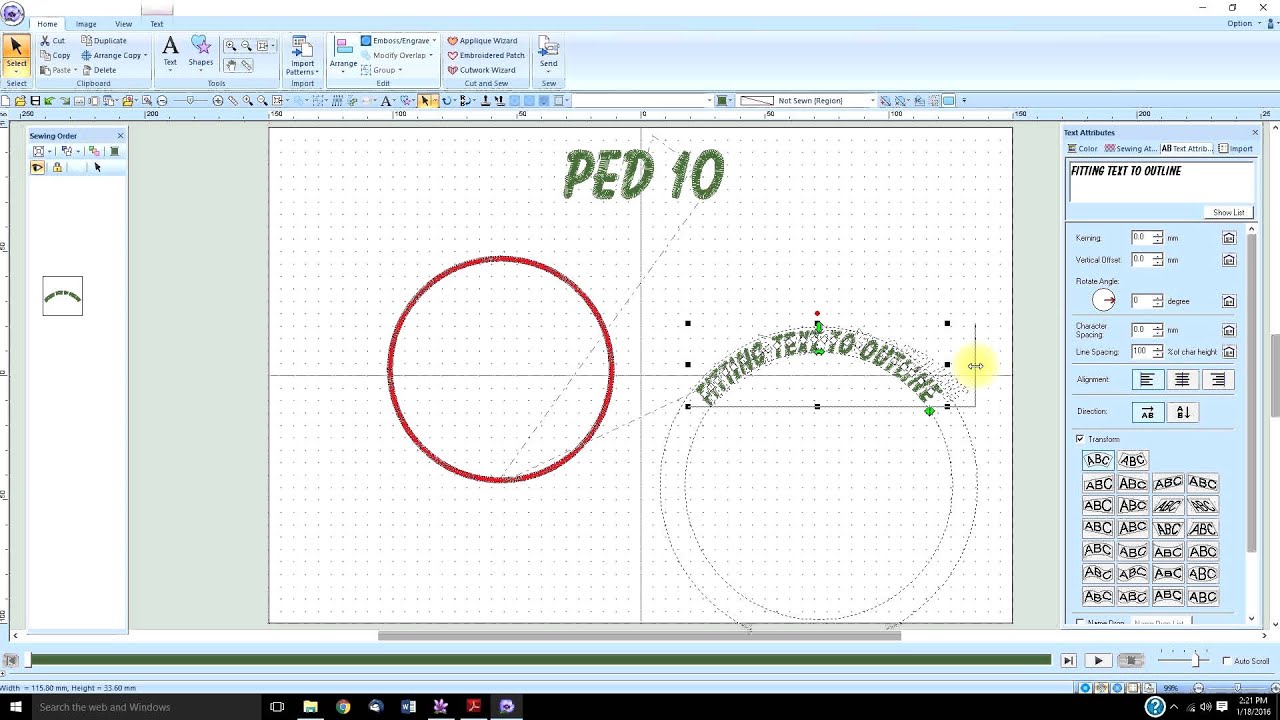Select the text thumbnail in Sewing Order panel
Image resolution: width=1280 pixels, height=720 pixels.
tap(62, 296)
